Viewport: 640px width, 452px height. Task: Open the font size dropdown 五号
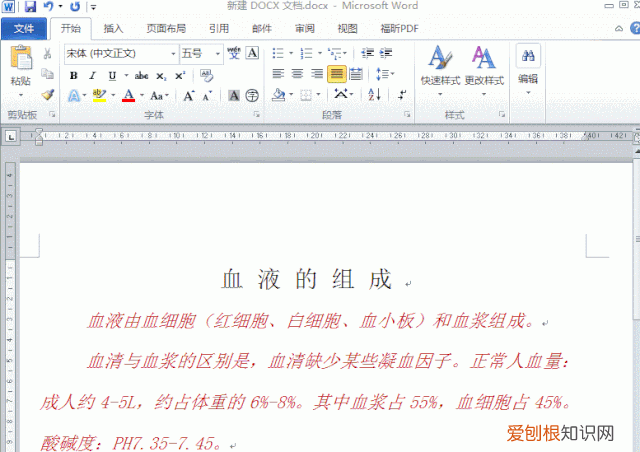click(218, 54)
